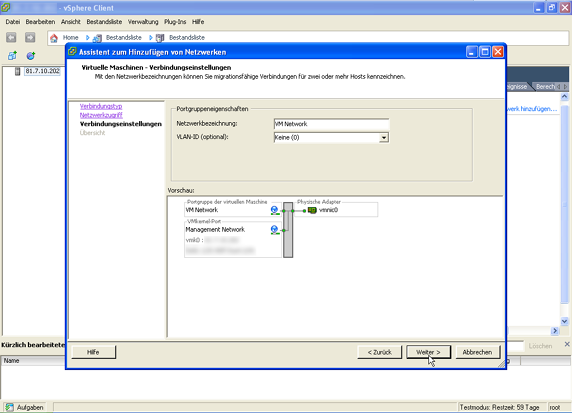Click right arrow of background horizontal scrollbar
This screenshot has width=572, height=413.
point(555,331)
